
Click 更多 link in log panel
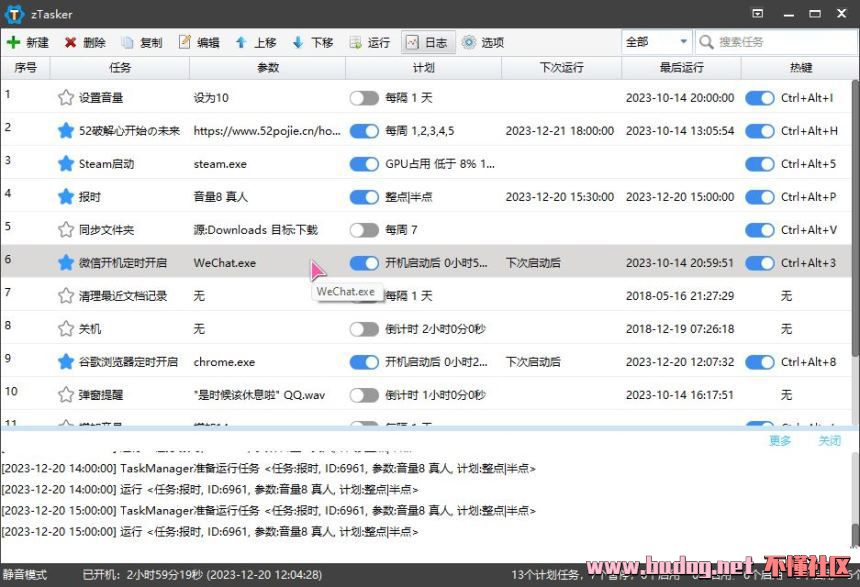click(x=780, y=441)
